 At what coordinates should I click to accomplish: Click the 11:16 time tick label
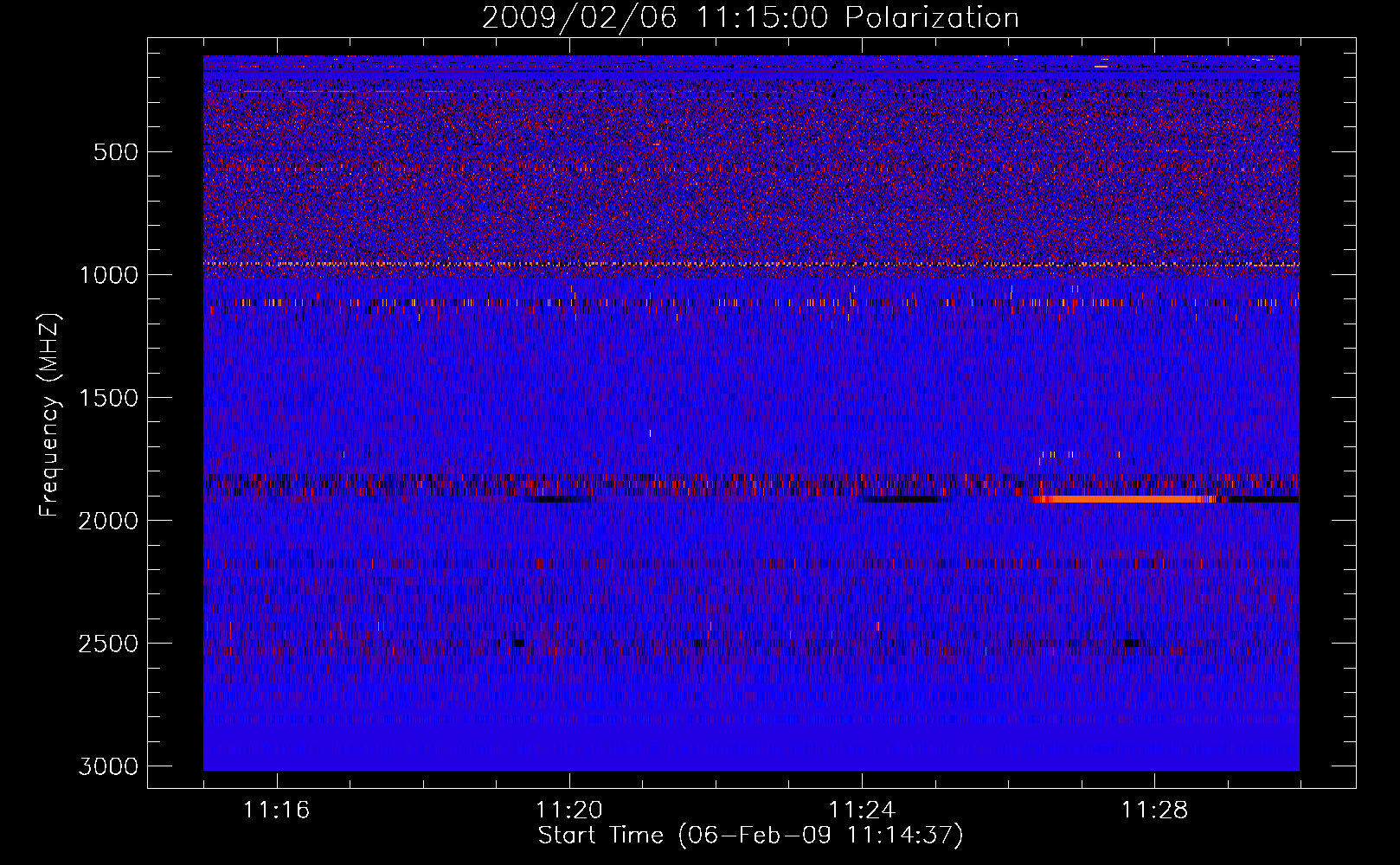point(276,811)
